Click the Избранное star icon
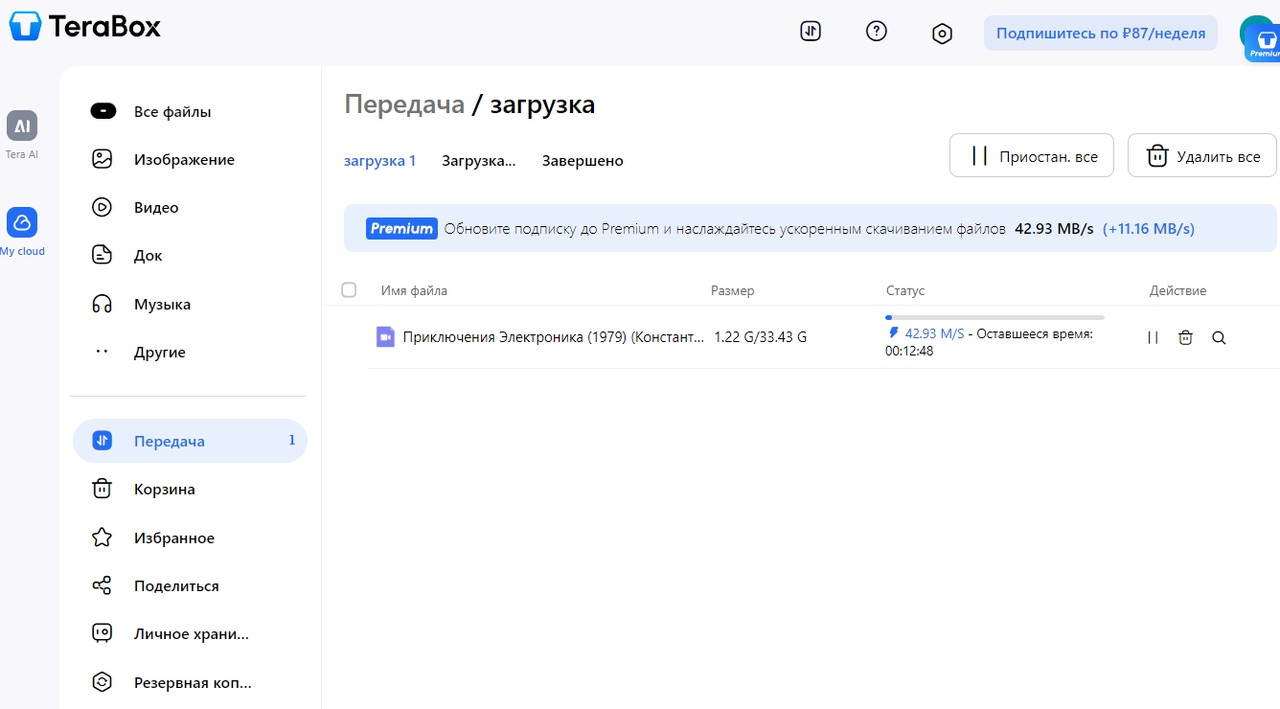 (x=102, y=538)
